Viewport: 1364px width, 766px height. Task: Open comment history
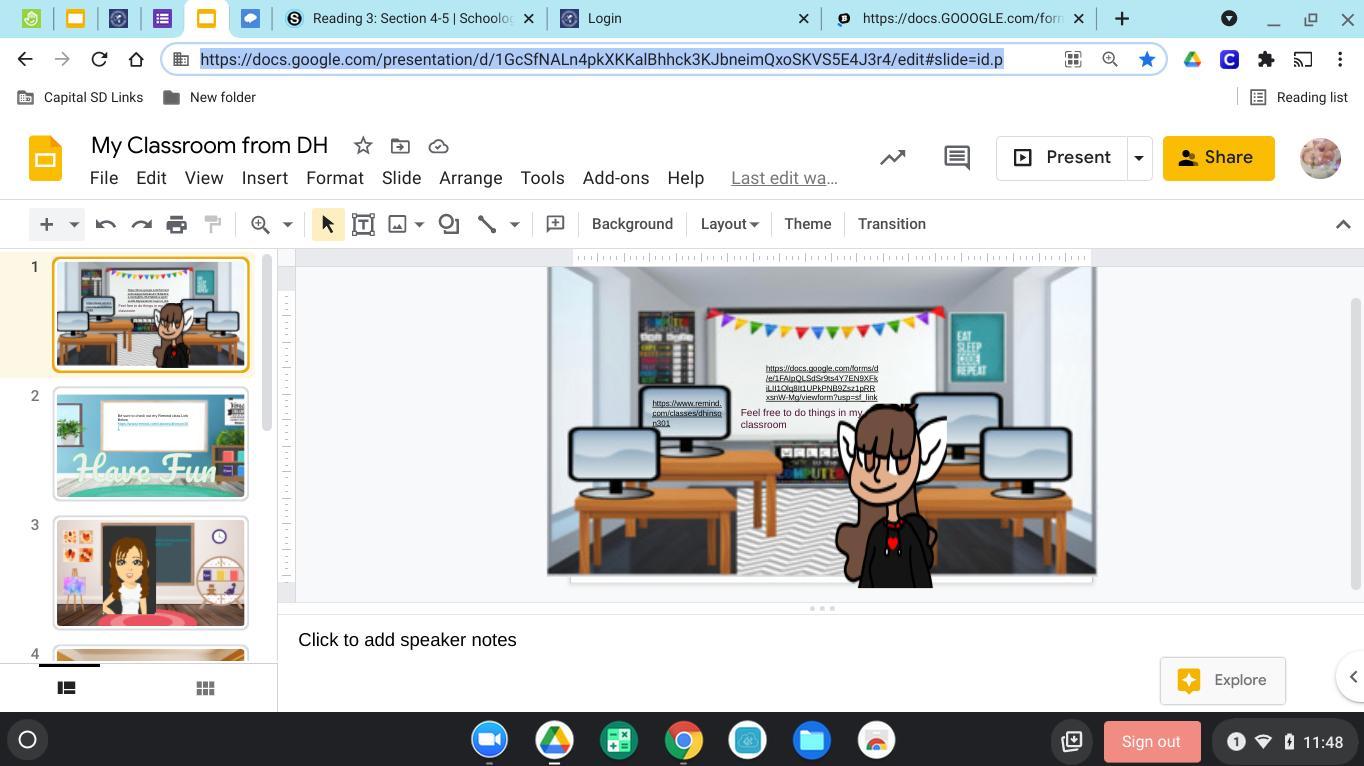(957, 158)
